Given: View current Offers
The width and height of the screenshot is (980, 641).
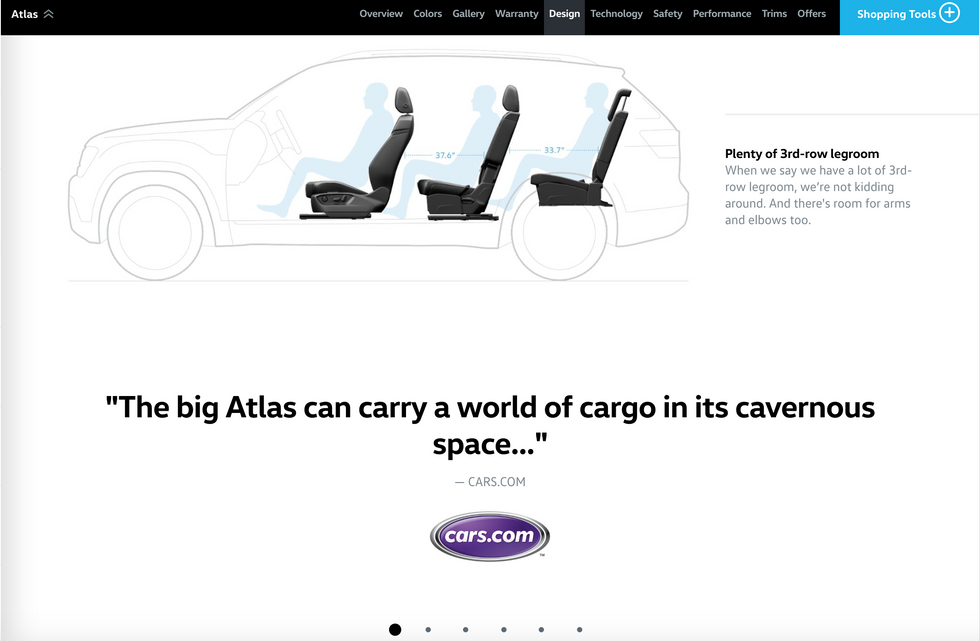Looking at the screenshot, I should click(x=811, y=14).
